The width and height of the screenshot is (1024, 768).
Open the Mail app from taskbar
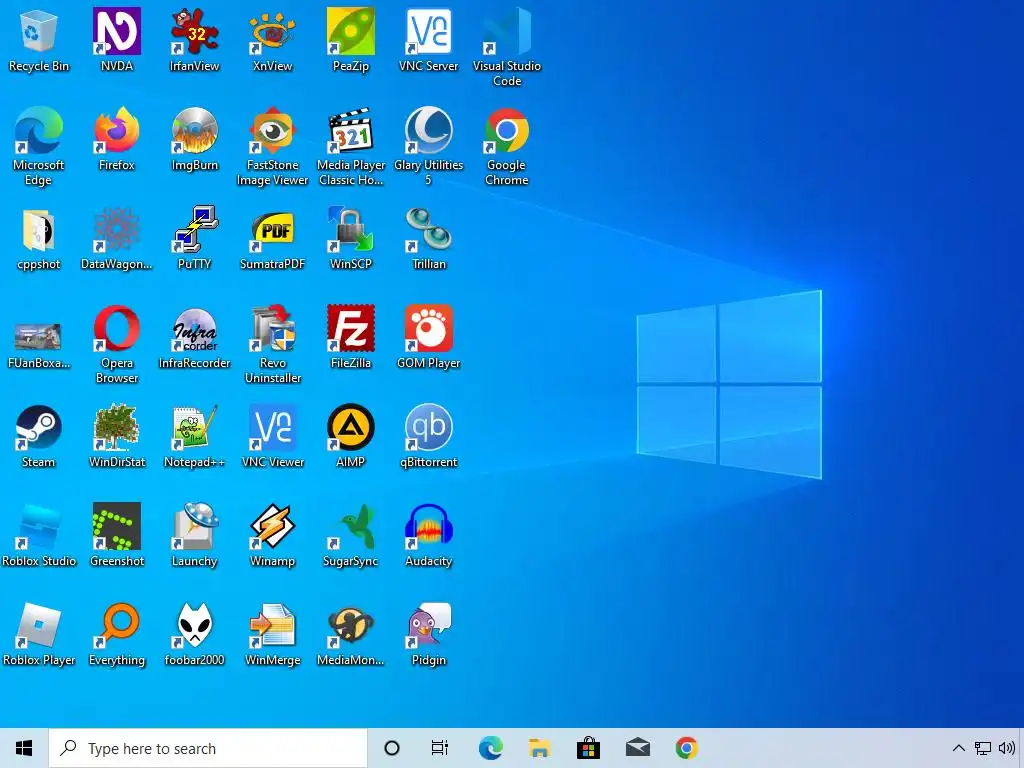pos(637,748)
